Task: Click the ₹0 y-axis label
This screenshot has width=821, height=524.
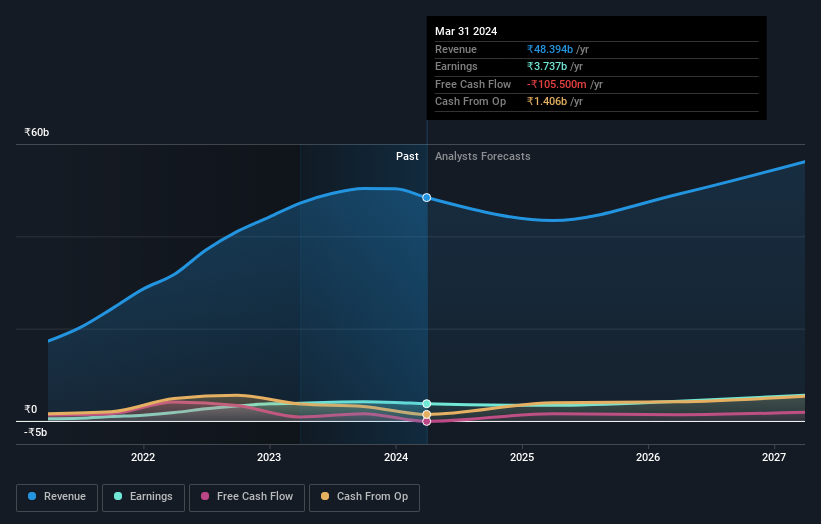Action: point(31,409)
